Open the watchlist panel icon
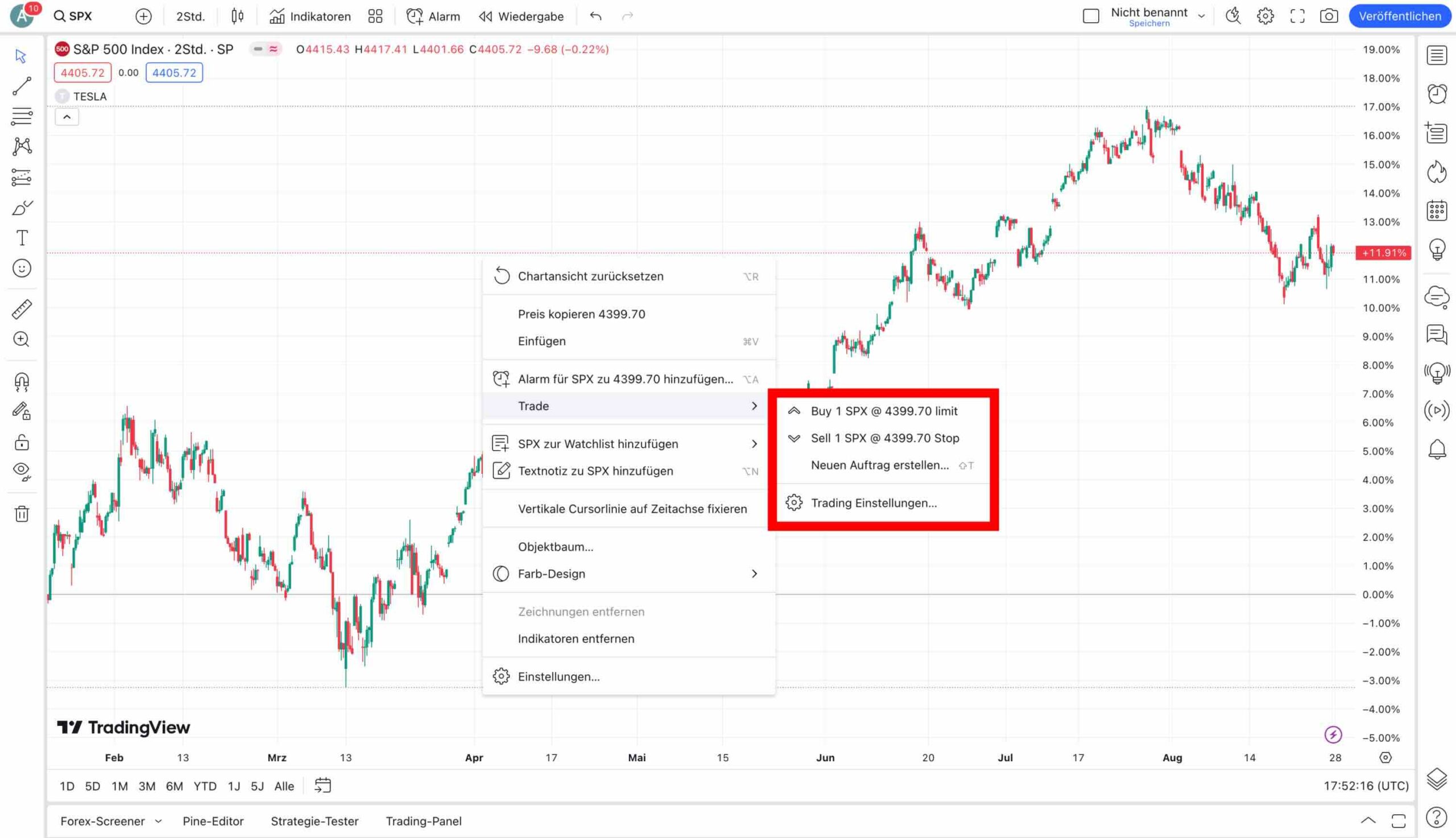Image resolution: width=1456 pixels, height=838 pixels. (x=1437, y=56)
